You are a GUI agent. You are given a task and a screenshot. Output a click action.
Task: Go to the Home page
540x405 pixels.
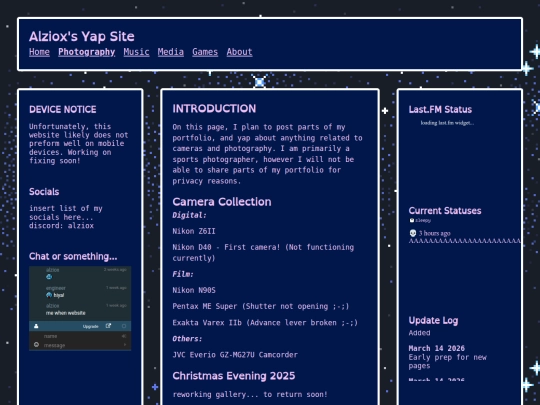tap(39, 52)
